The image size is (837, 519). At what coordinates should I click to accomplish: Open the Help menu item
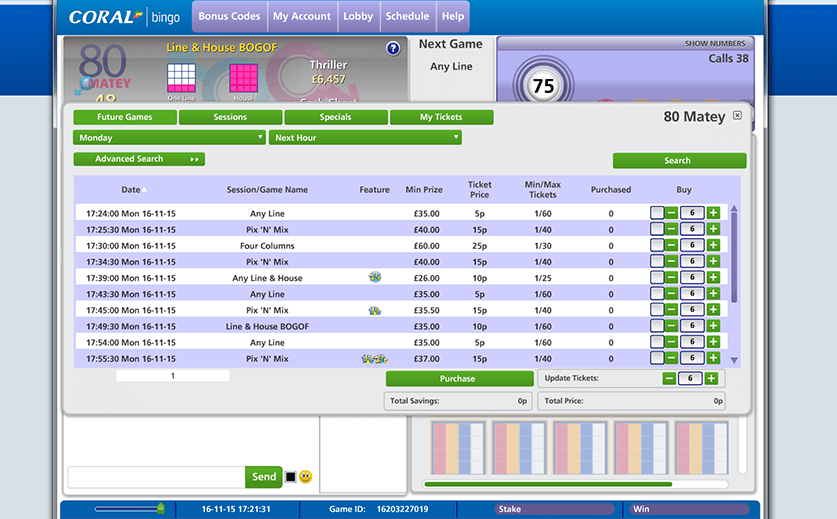(453, 17)
